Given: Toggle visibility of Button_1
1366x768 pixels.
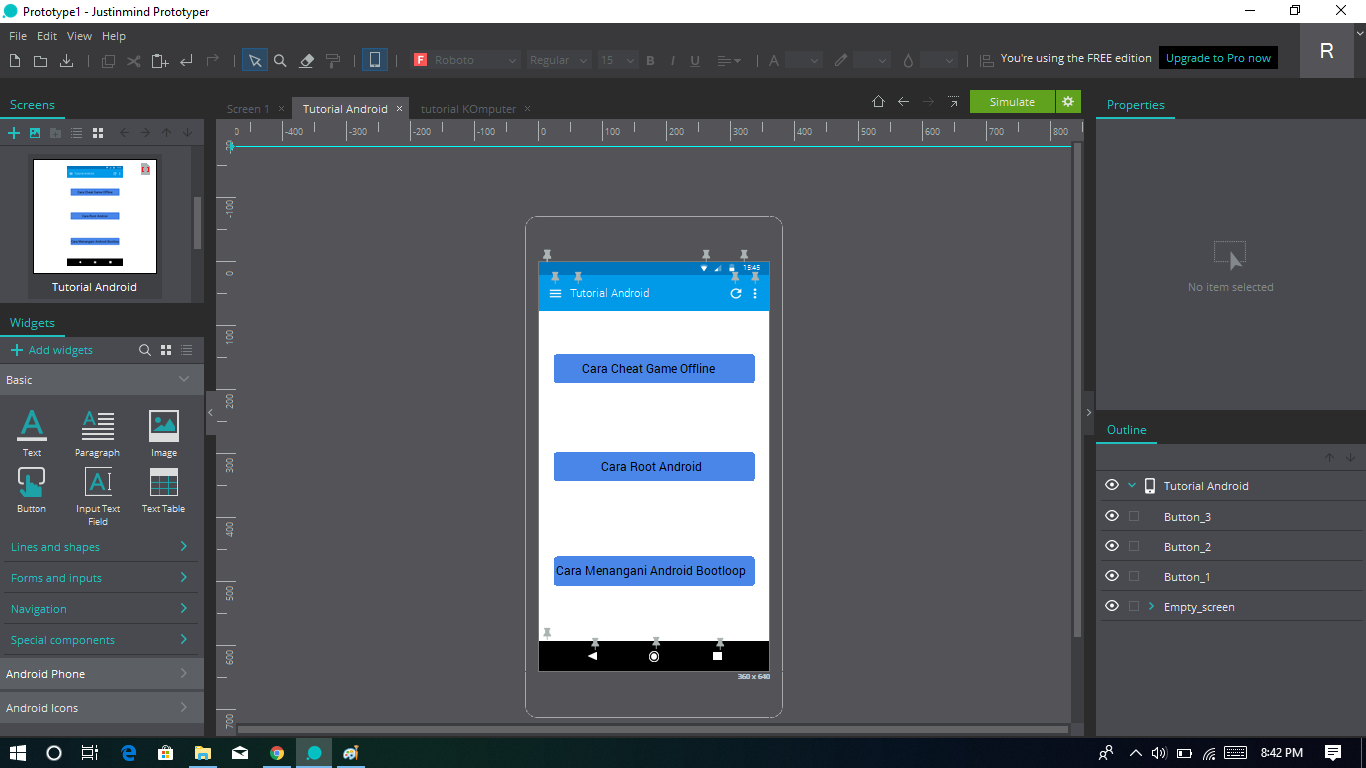Looking at the screenshot, I should (1111, 576).
